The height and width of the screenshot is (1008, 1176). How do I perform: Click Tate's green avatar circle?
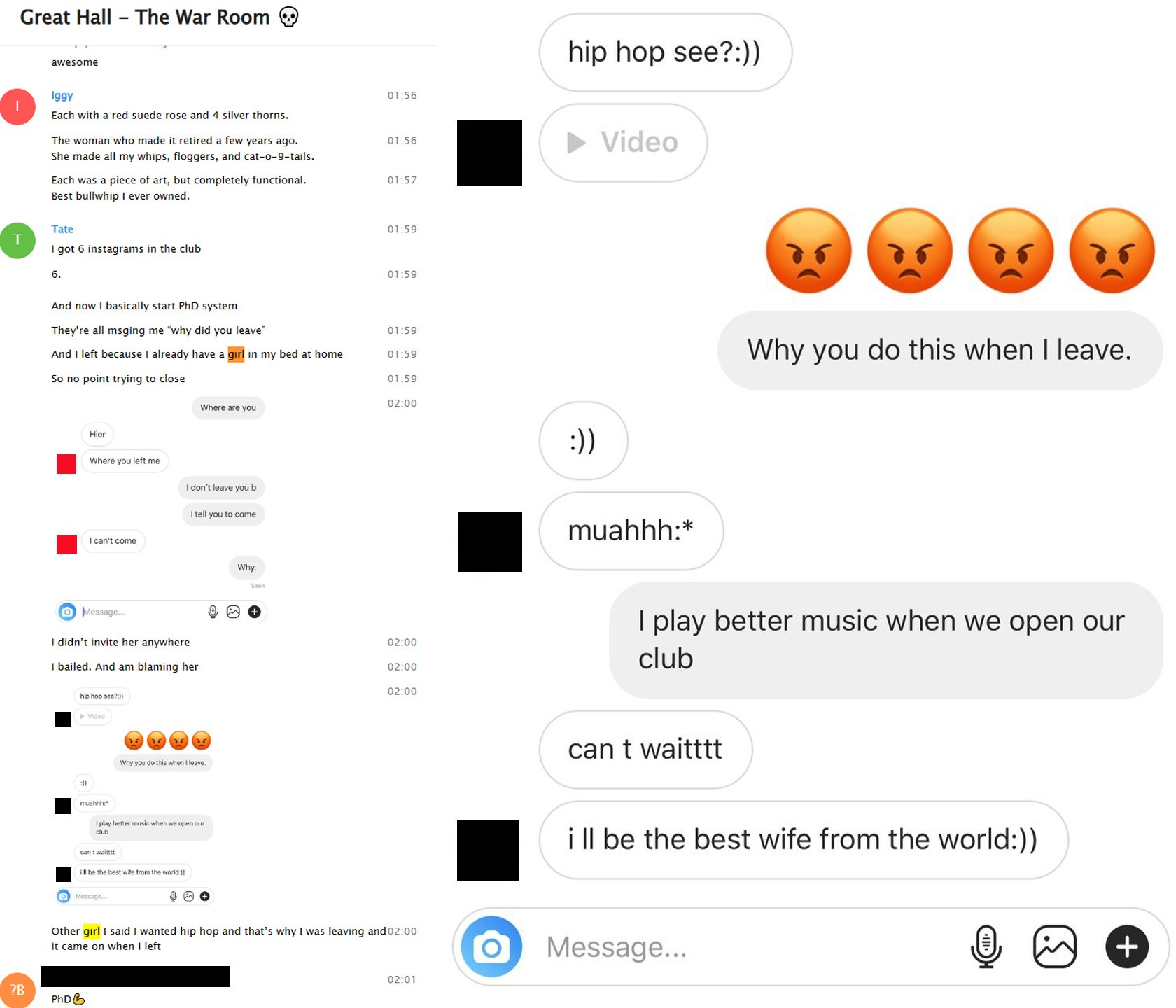(17, 240)
